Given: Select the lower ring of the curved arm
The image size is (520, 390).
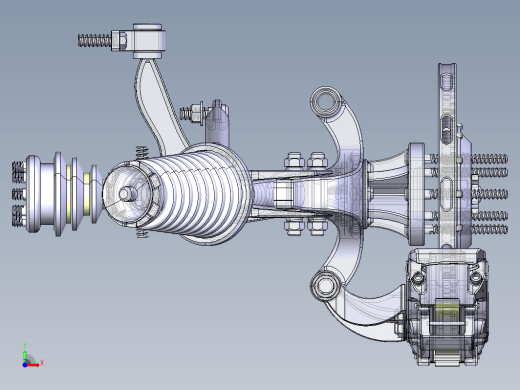Looking at the screenshot, I should 325,285.
